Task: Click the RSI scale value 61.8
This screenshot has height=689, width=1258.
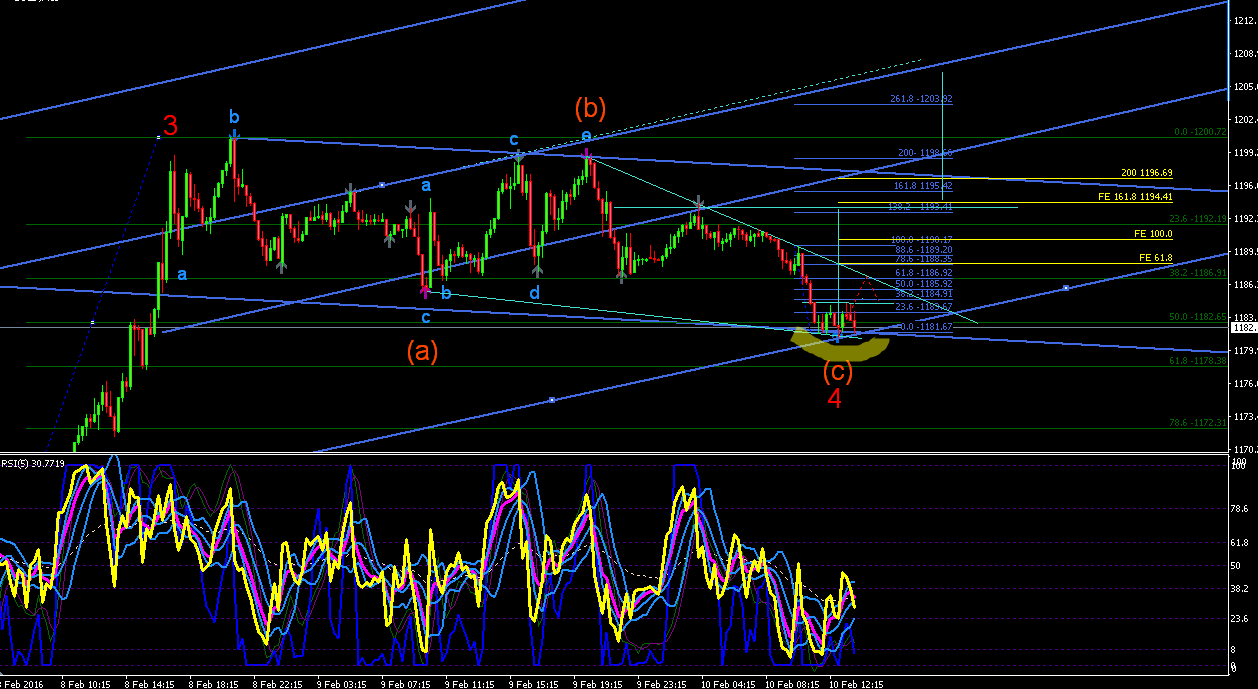Action: coord(1241,542)
